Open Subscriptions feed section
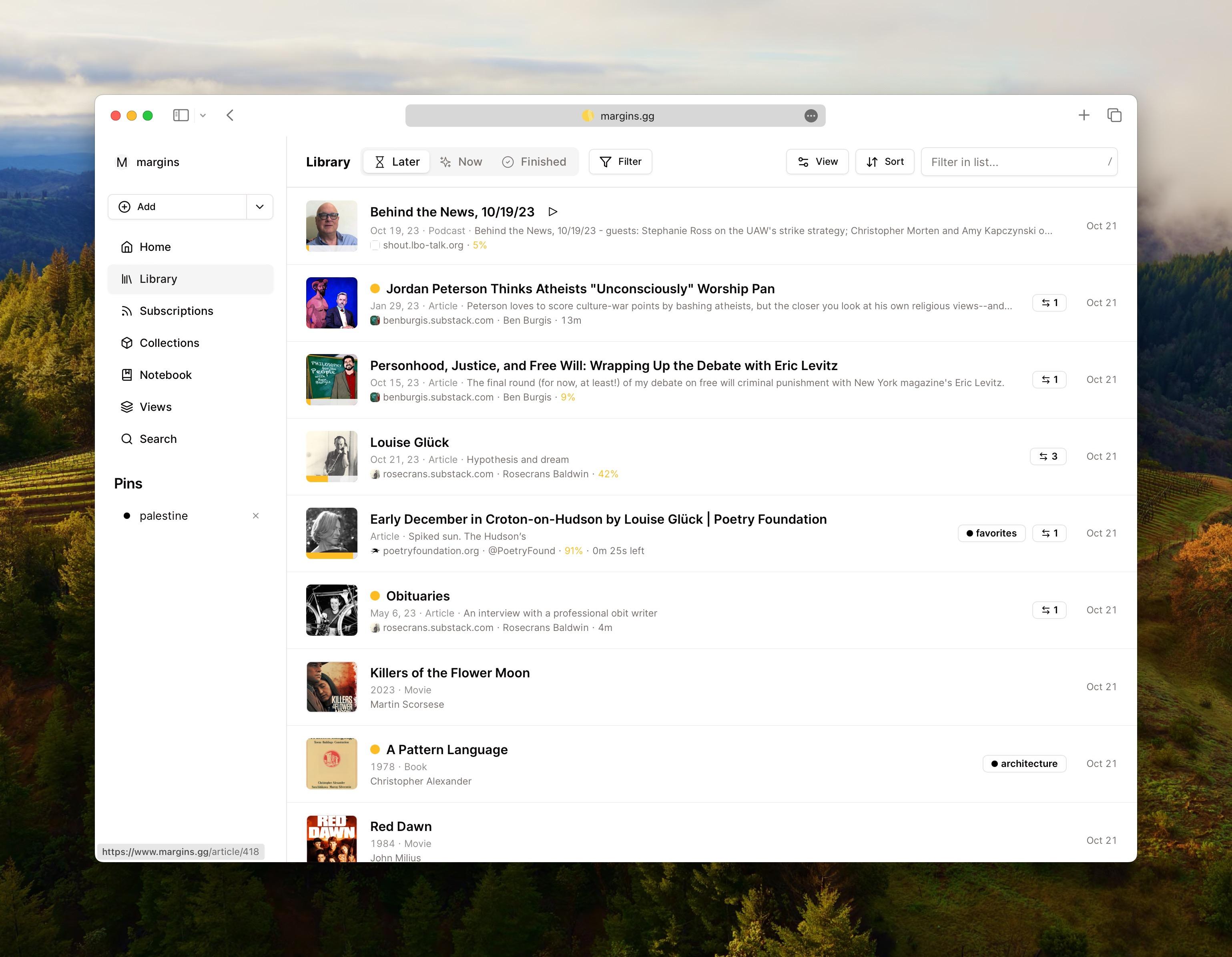The height and width of the screenshot is (957, 1232). pyautogui.click(x=175, y=311)
